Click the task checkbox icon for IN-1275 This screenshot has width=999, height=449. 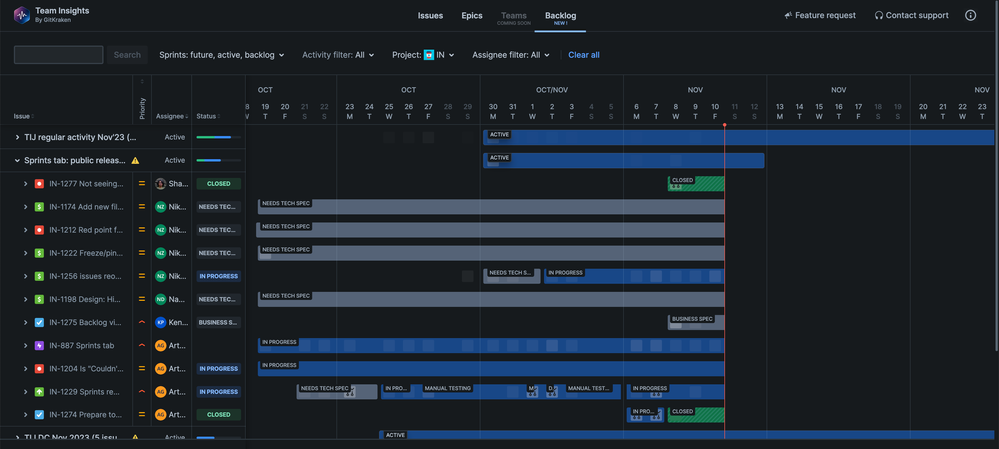pyautogui.click(x=39, y=322)
